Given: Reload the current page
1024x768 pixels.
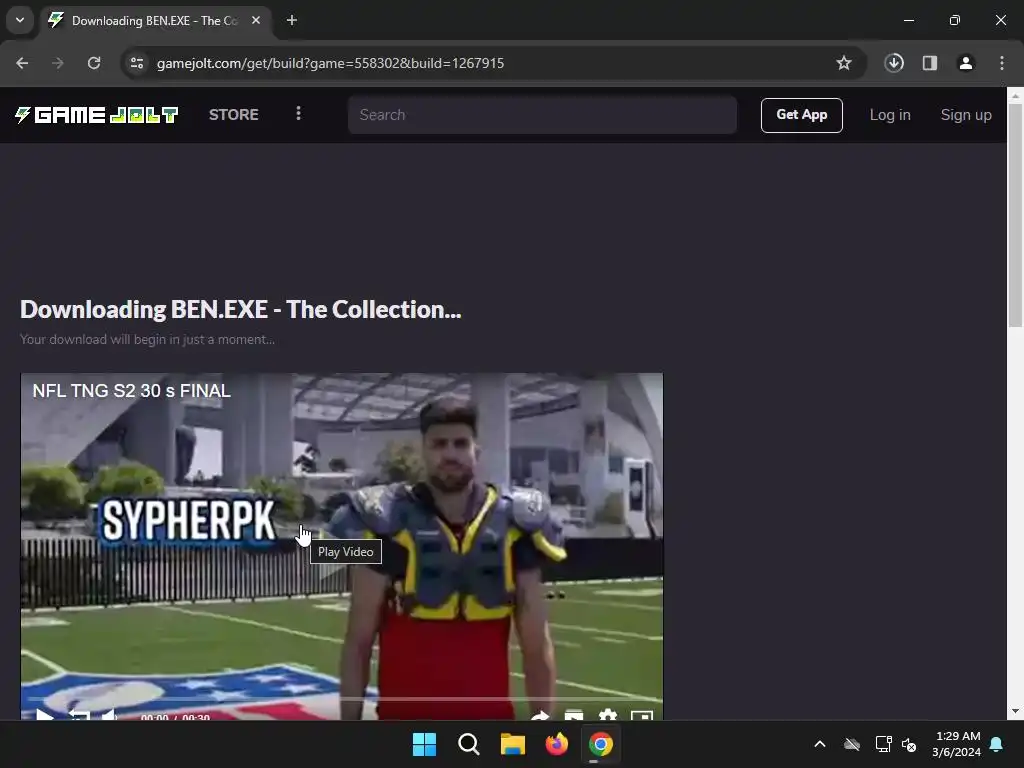Looking at the screenshot, I should coord(94,63).
